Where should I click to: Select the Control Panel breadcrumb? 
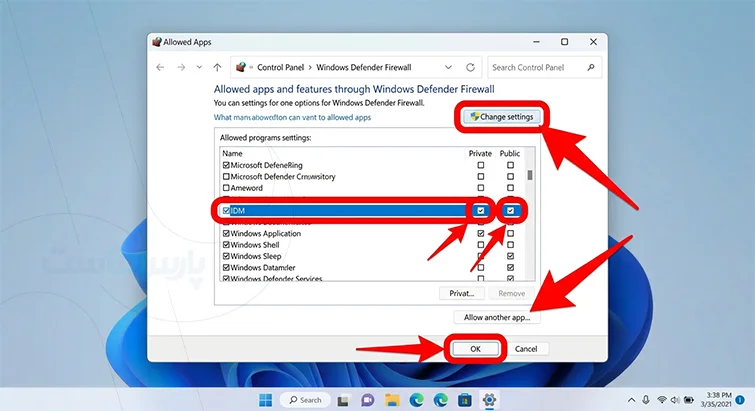(x=280, y=67)
